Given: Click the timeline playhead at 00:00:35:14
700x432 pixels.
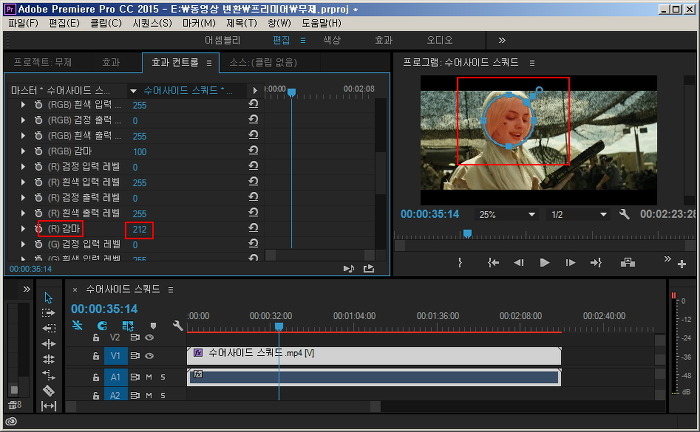Looking at the screenshot, I should (x=279, y=327).
